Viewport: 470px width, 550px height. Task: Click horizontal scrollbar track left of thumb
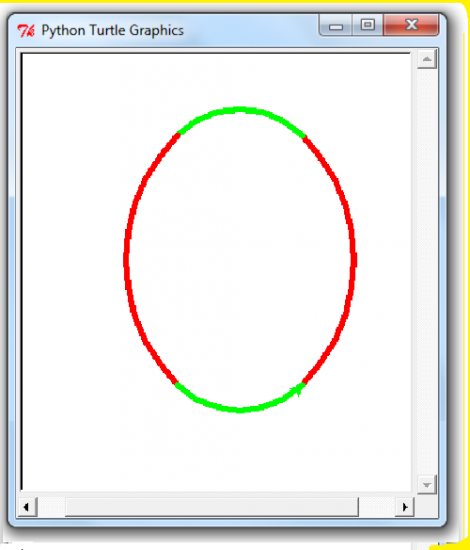click(51, 507)
